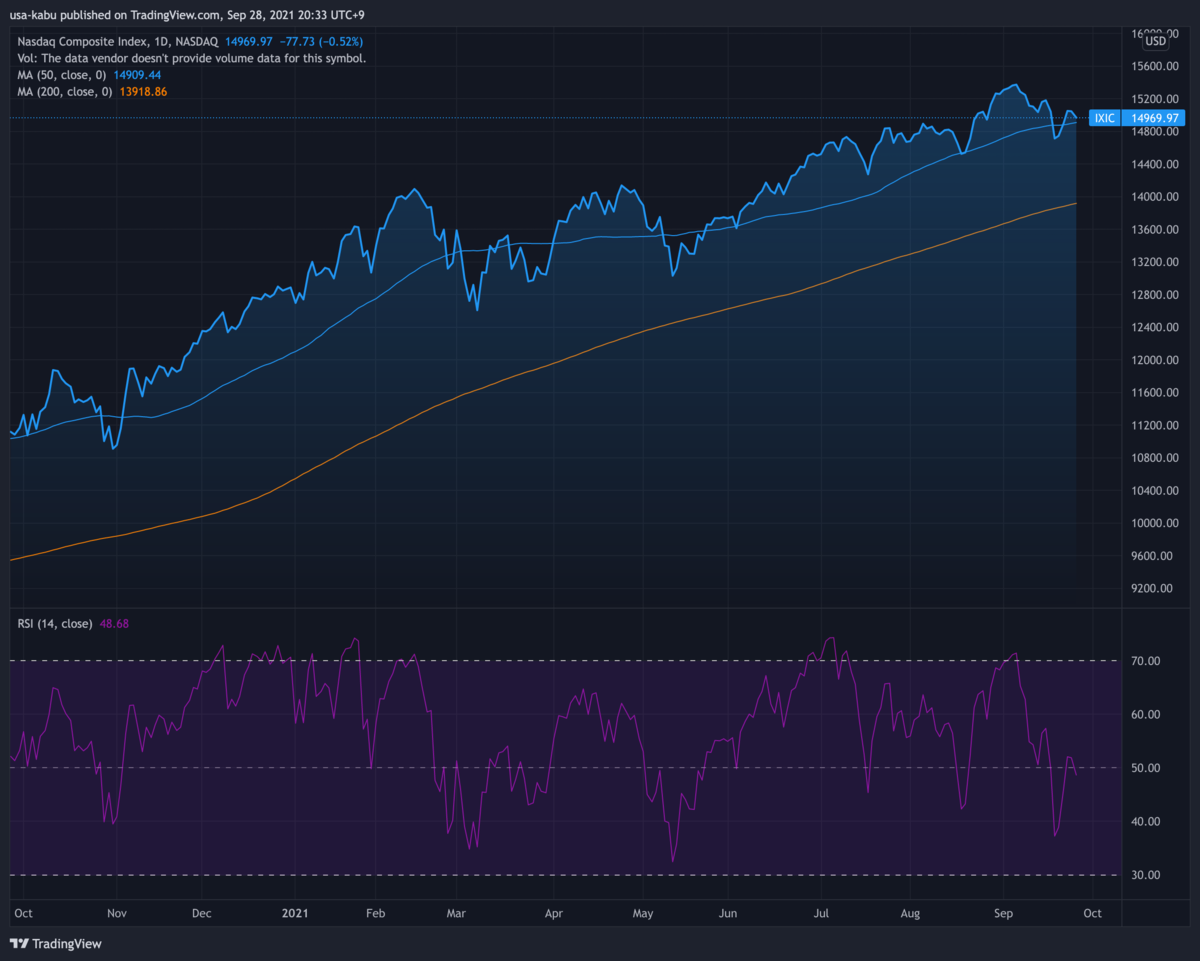The height and width of the screenshot is (961, 1200).
Task: Click the Nov label on the time axis
Action: [x=116, y=913]
